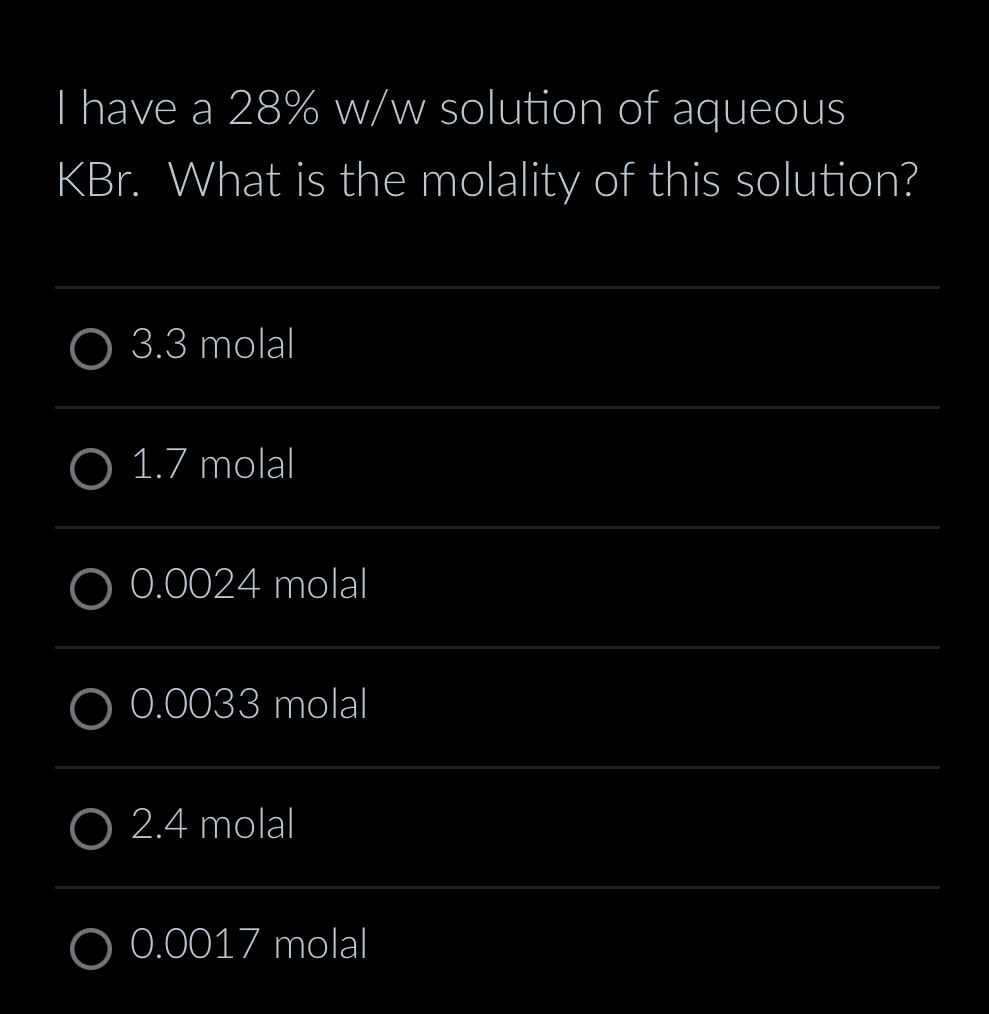The width and height of the screenshot is (989, 1014).
Task: Click the second answer row
Action: click(x=494, y=467)
